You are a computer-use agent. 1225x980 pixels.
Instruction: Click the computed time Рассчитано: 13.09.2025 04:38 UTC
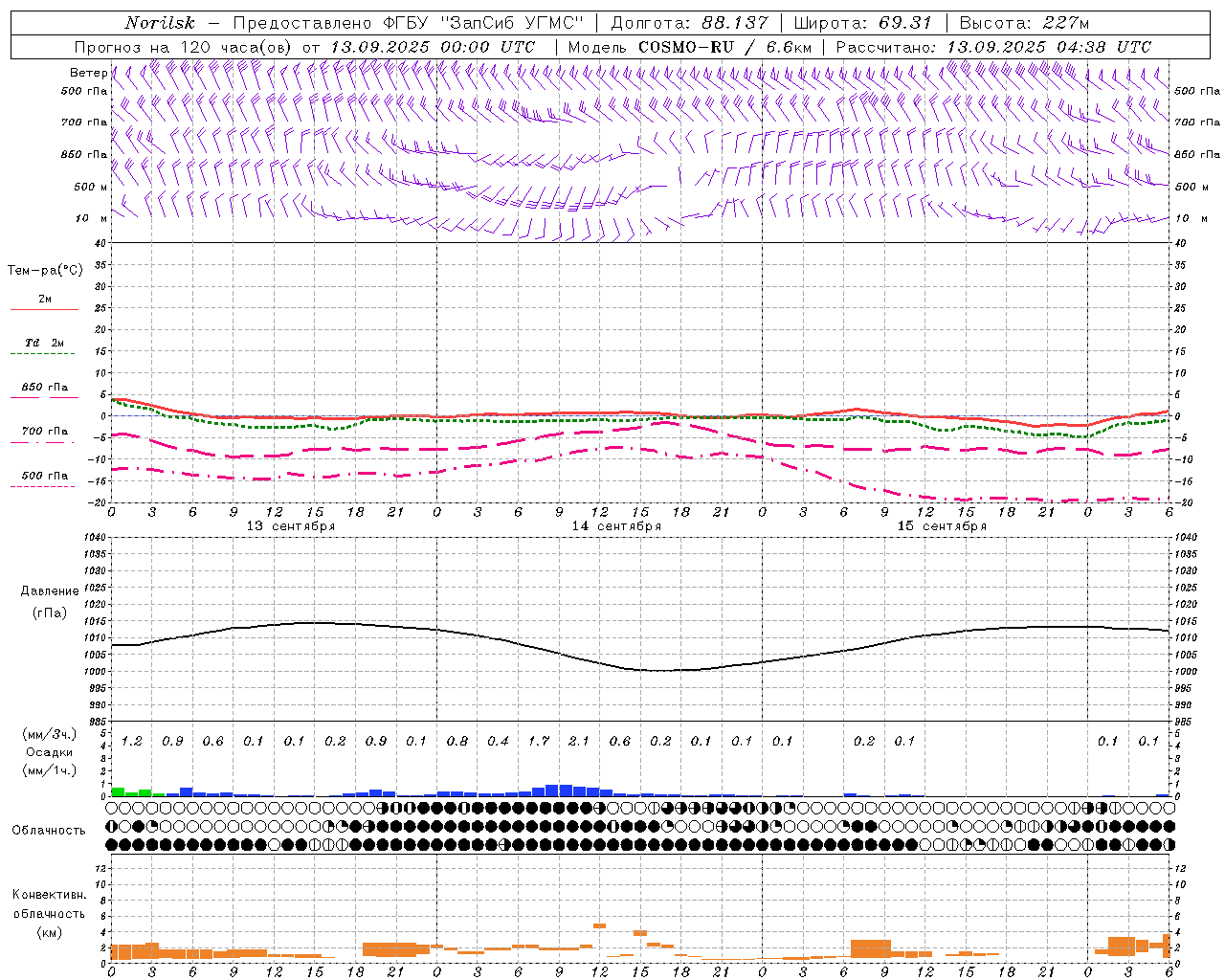(x=993, y=47)
